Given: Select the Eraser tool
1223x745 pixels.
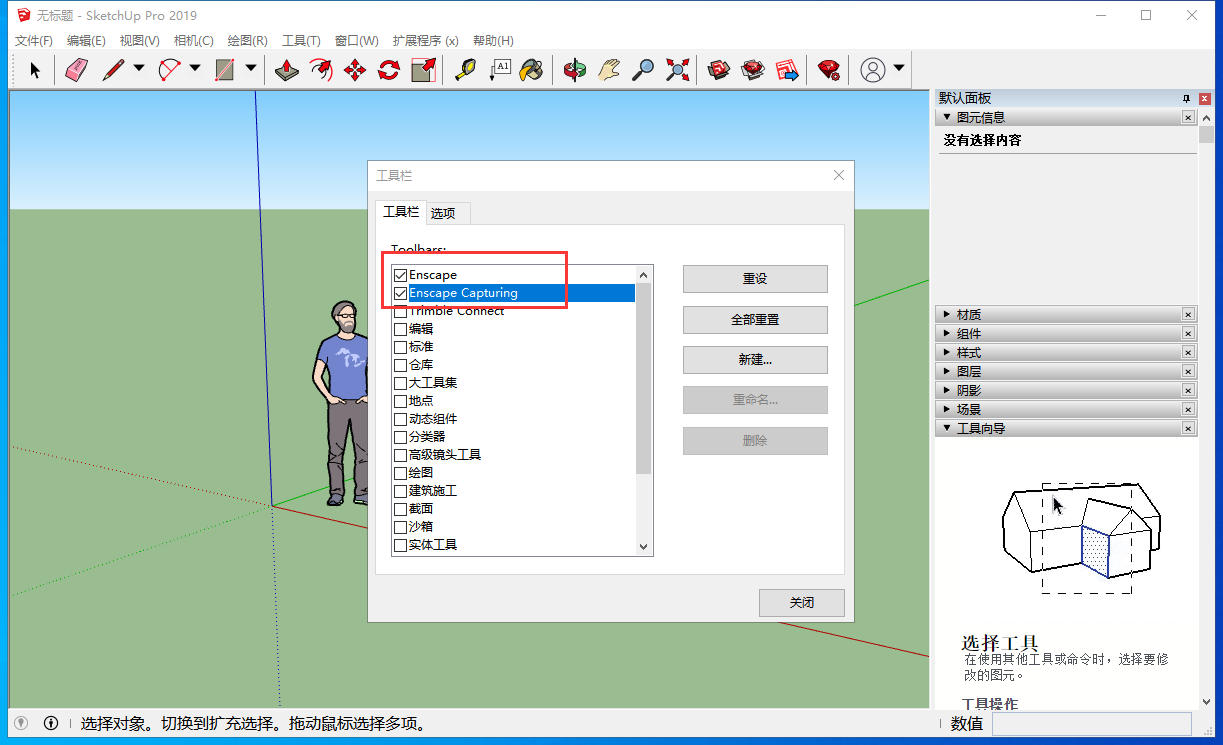Looking at the screenshot, I should point(76,69).
